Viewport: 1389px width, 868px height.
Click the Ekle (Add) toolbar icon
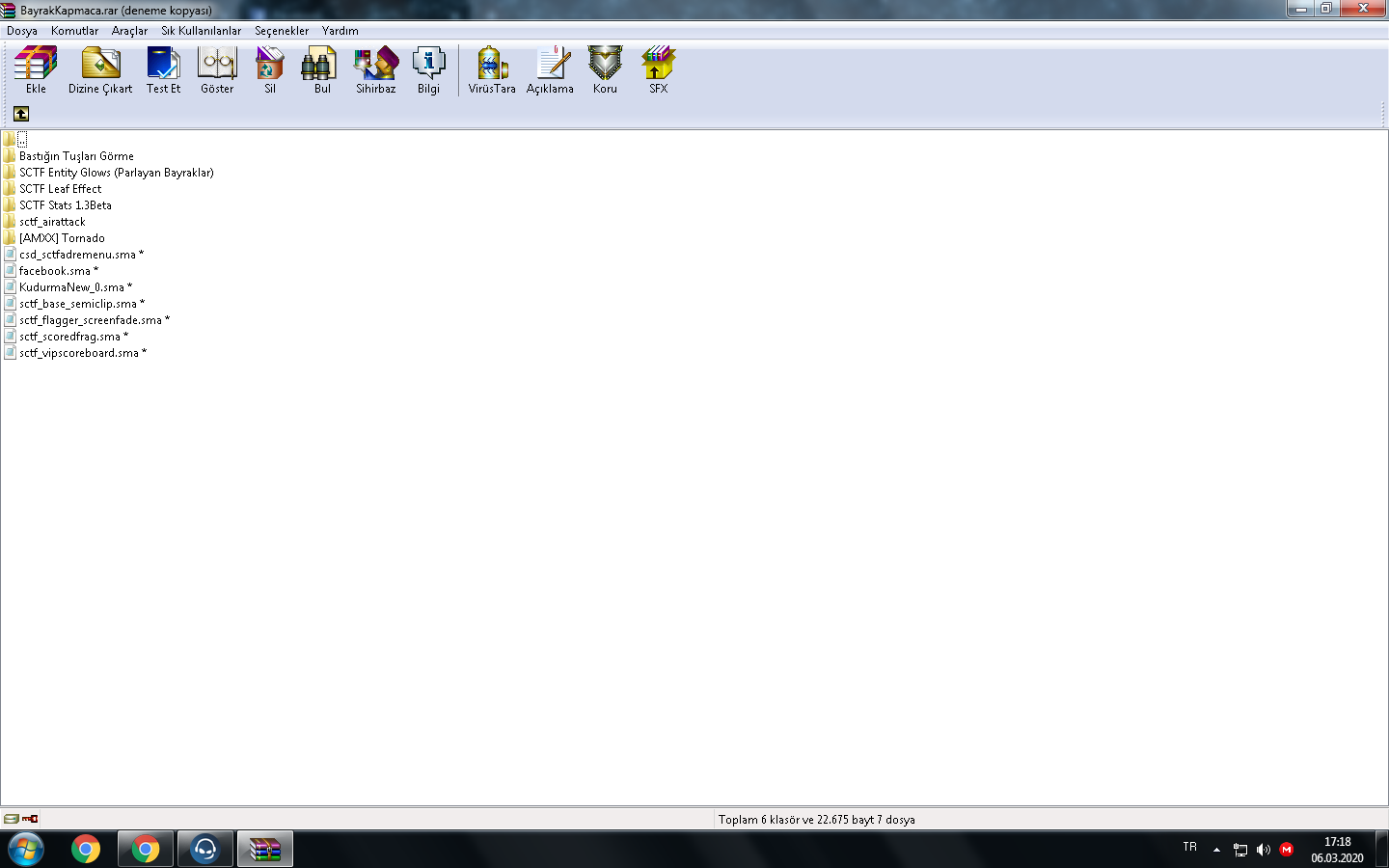point(36,64)
